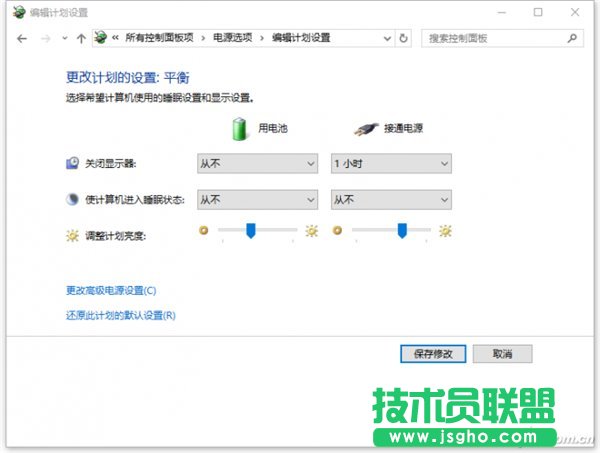Click the on-battery brightness slider thumb

[251, 231]
